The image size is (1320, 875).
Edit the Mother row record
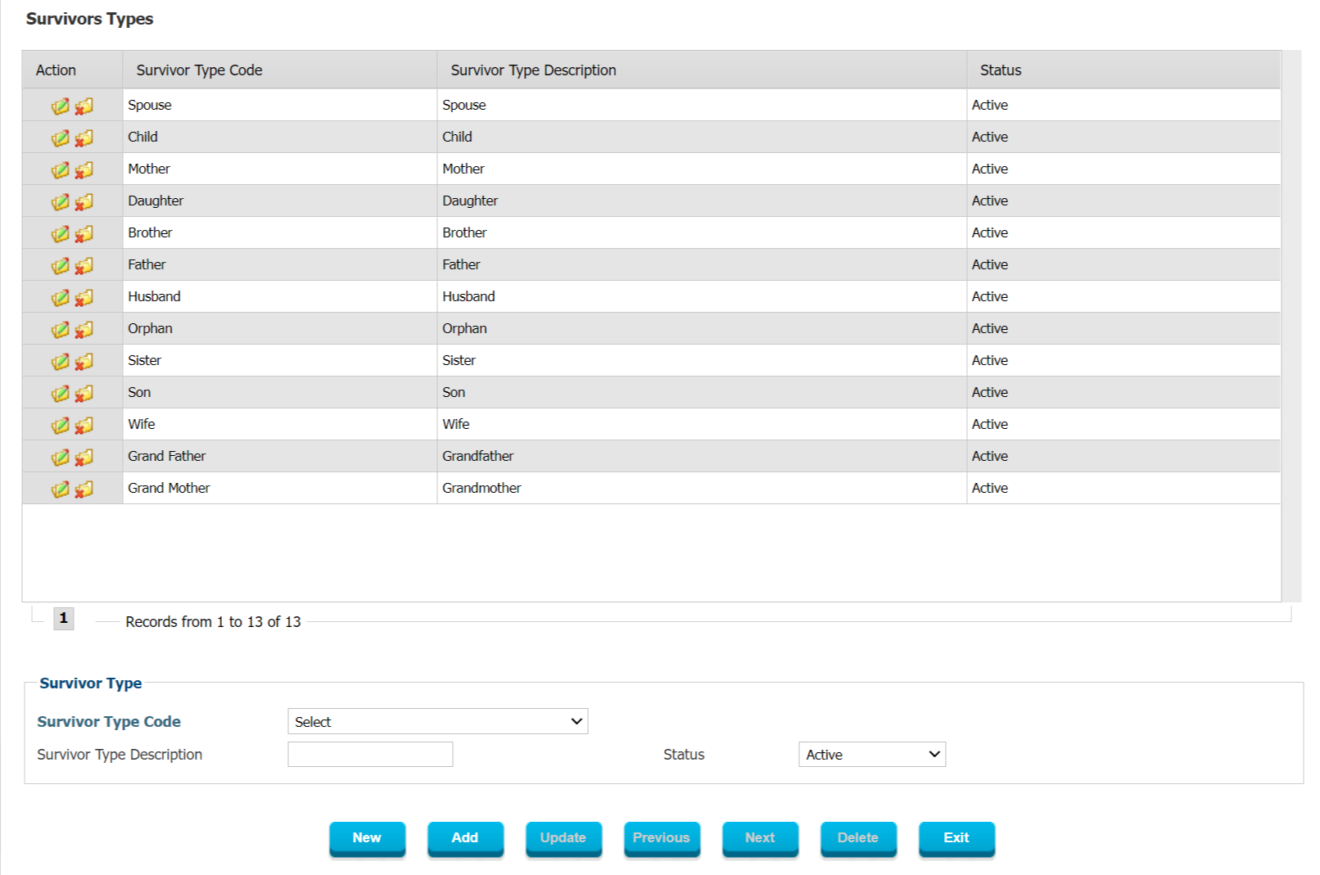click(60, 170)
